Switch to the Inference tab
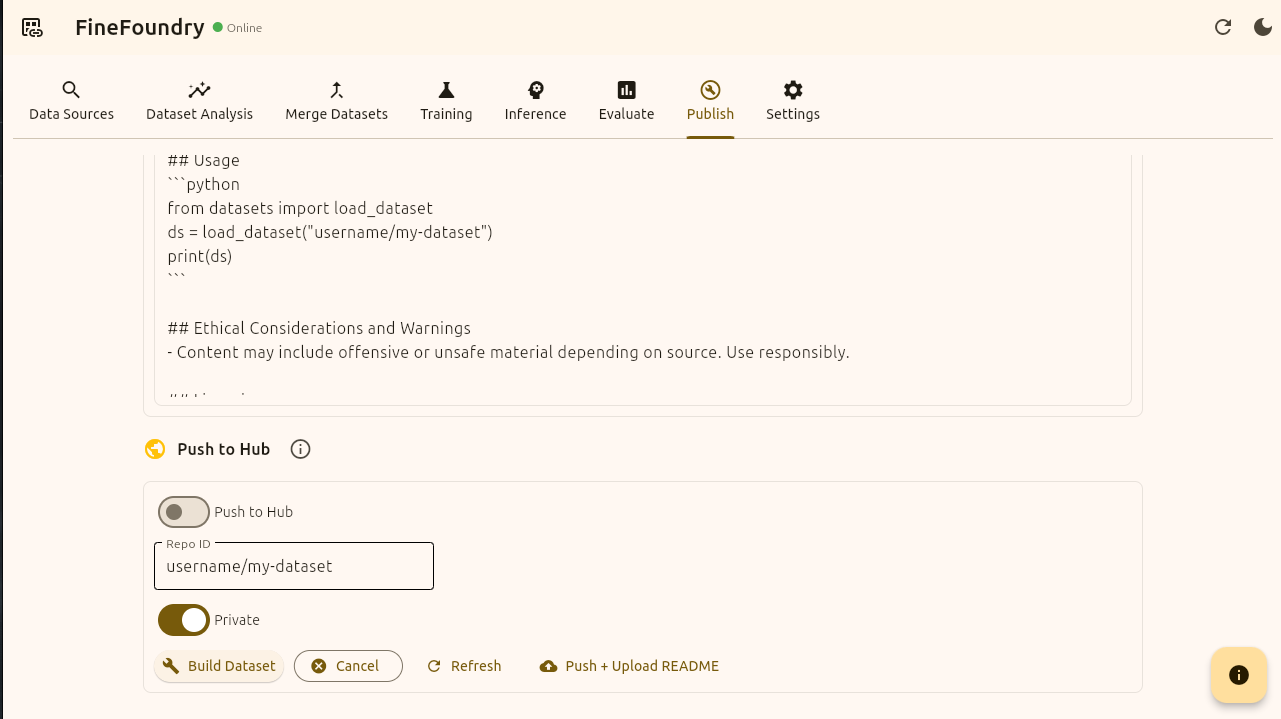The height and width of the screenshot is (719, 1281). [535, 101]
